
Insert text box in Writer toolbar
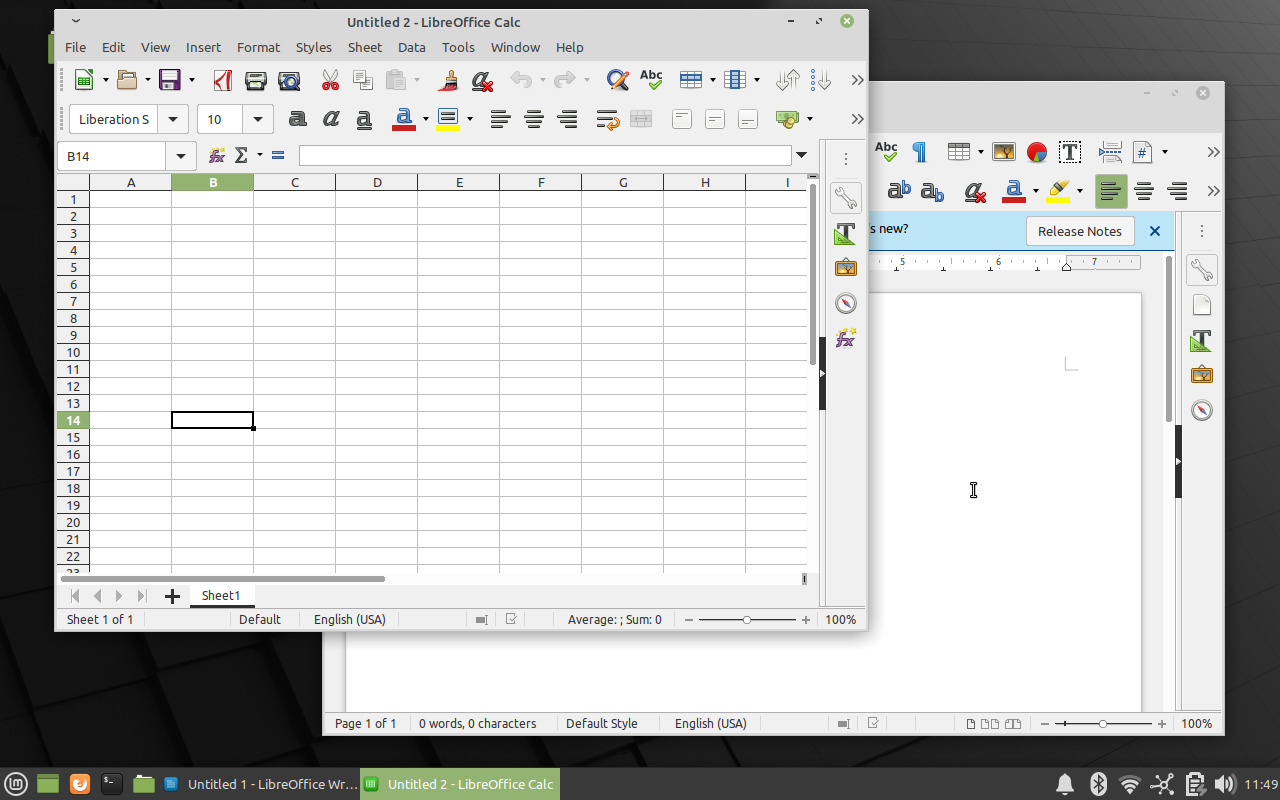point(1070,152)
